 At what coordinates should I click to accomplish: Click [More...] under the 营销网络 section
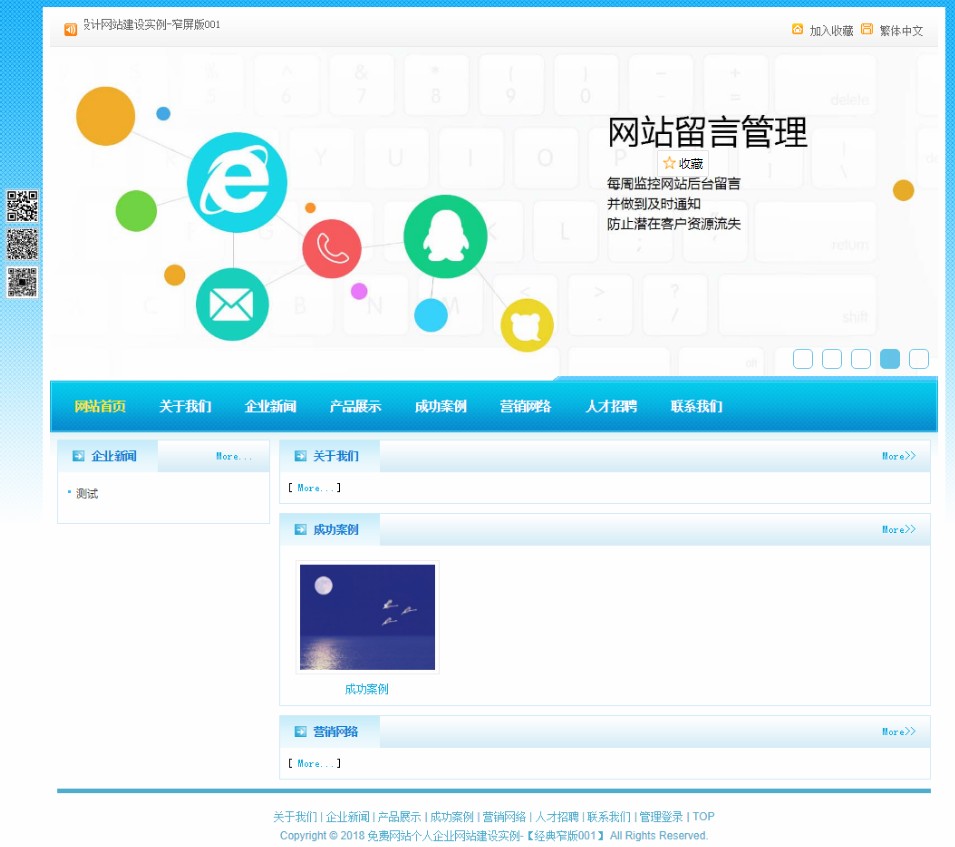315,764
